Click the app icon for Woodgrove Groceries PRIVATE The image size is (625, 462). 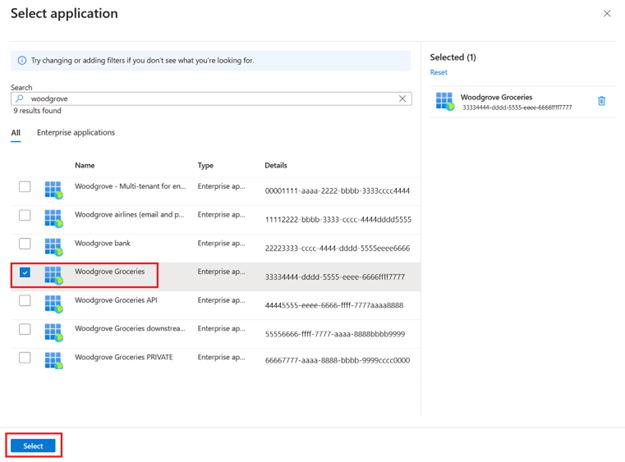point(54,360)
